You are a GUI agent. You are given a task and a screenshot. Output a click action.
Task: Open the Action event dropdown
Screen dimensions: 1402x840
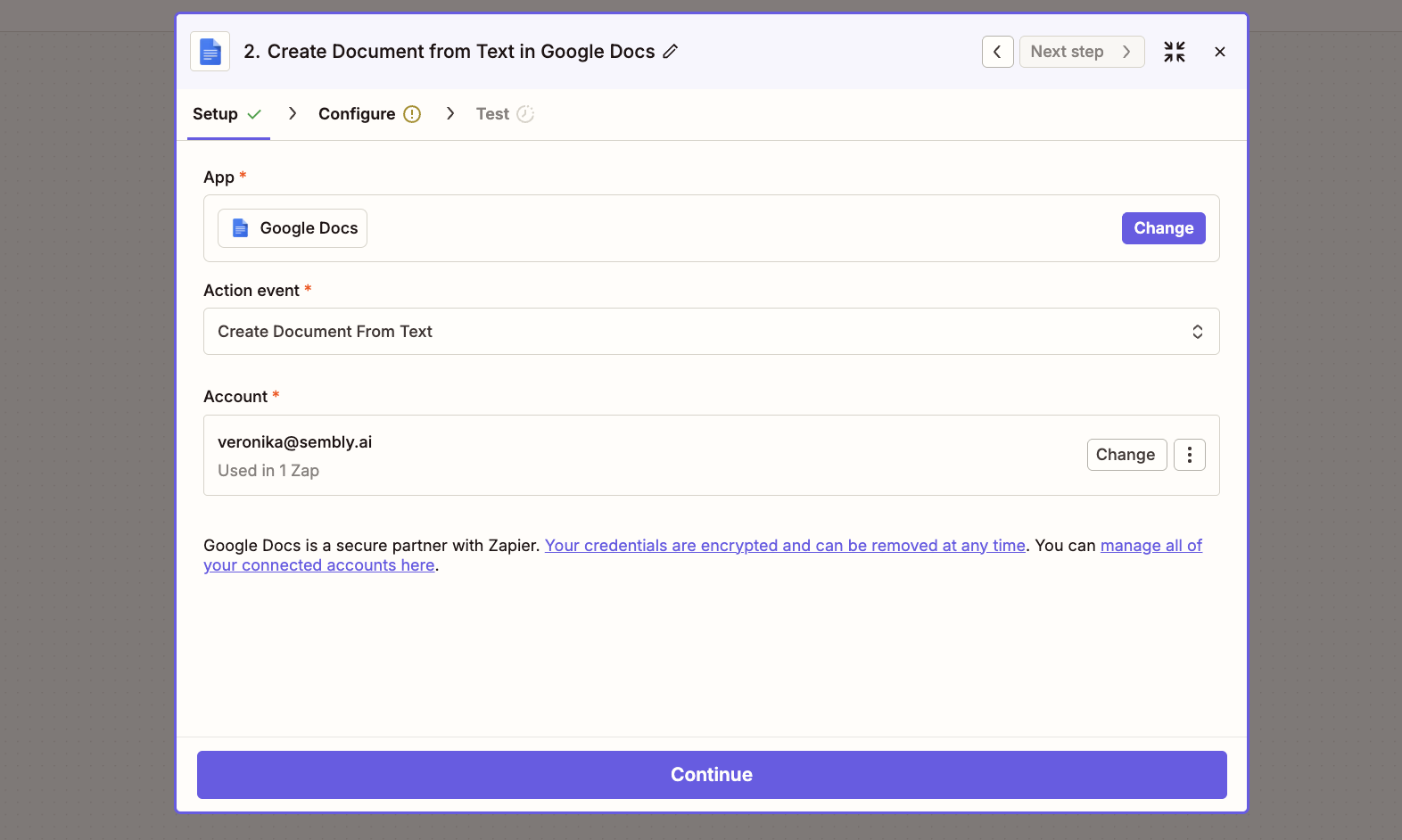point(712,332)
